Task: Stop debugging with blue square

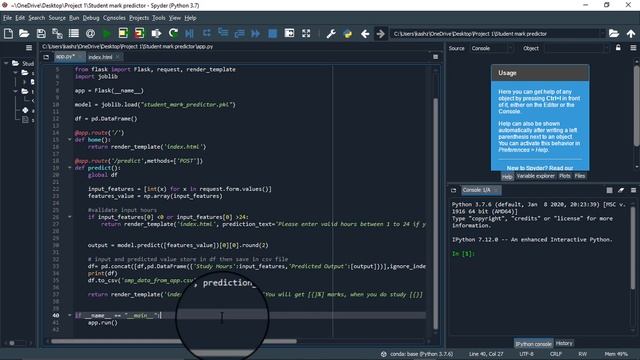Action: 272,33
